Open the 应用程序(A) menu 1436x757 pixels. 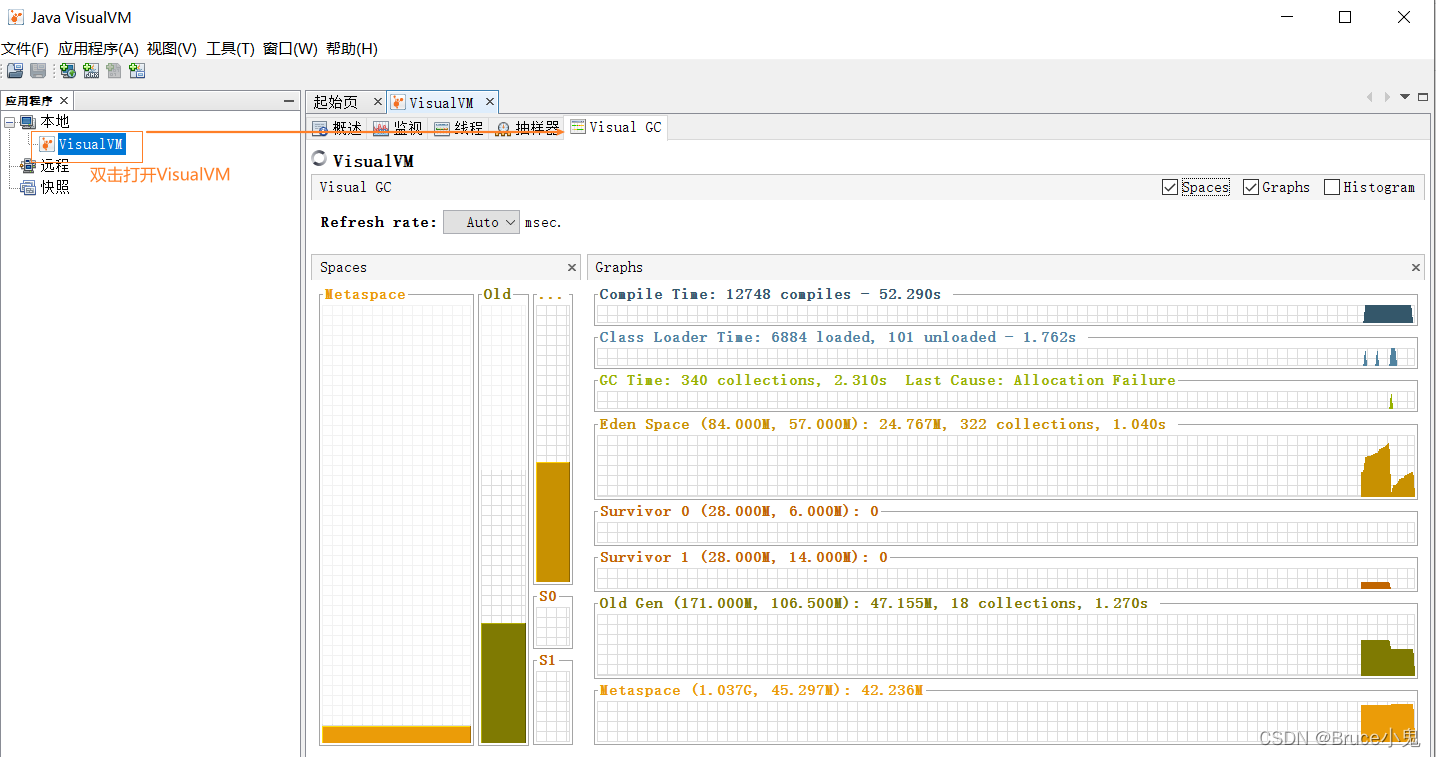tap(98, 49)
